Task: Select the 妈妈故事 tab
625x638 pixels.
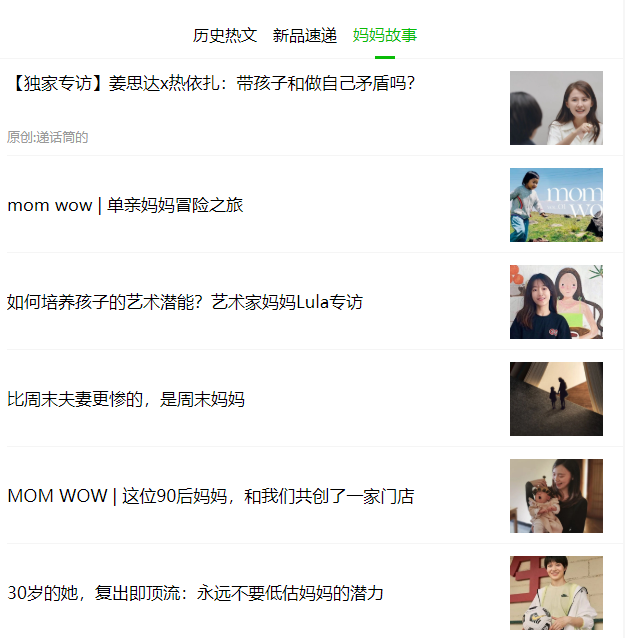Action: coord(385,36)
